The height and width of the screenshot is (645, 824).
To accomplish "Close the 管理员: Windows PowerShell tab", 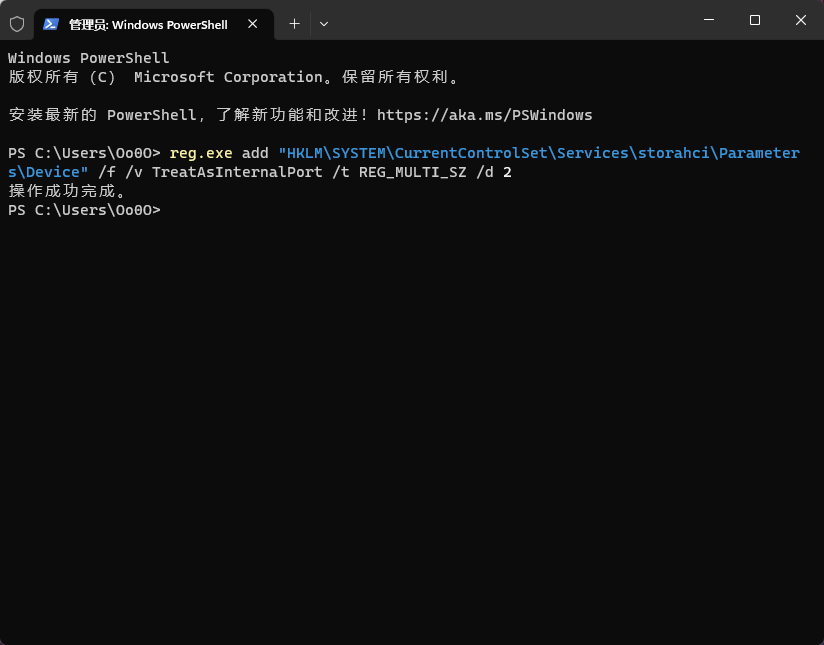I will coord(255,23).
